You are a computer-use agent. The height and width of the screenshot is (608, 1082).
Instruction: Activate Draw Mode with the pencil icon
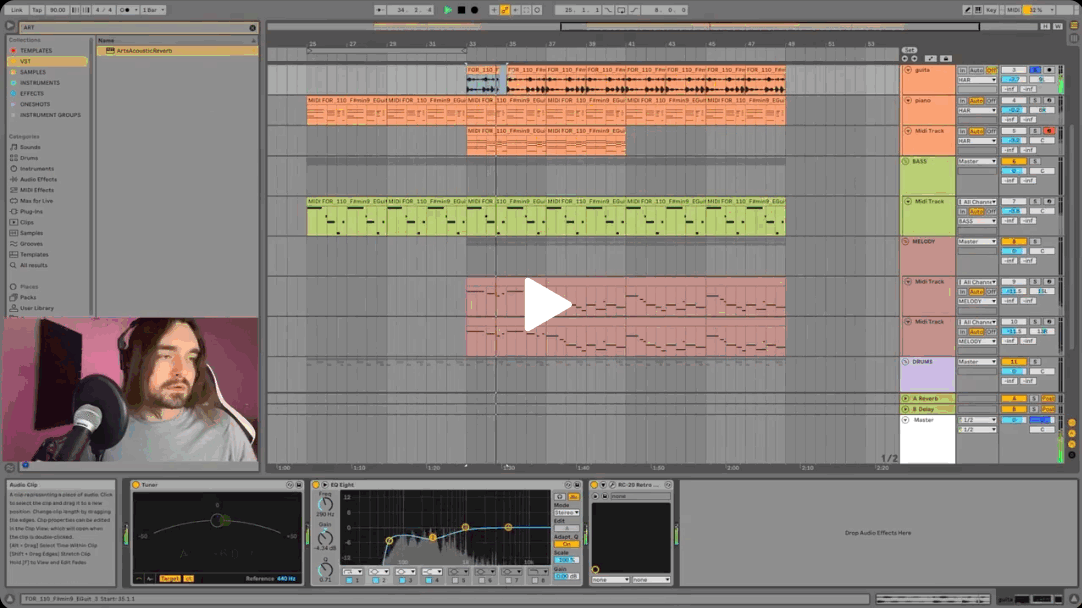pos(967,10)
